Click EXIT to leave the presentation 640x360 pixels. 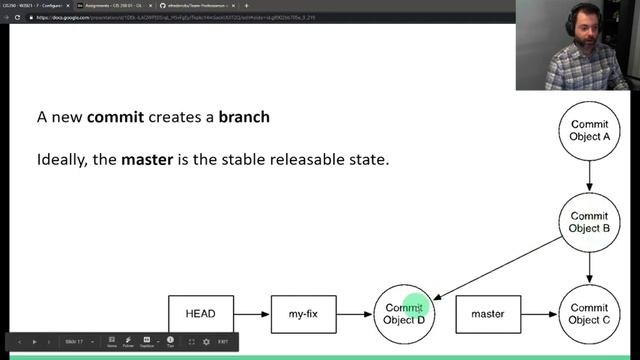(222, 342)
